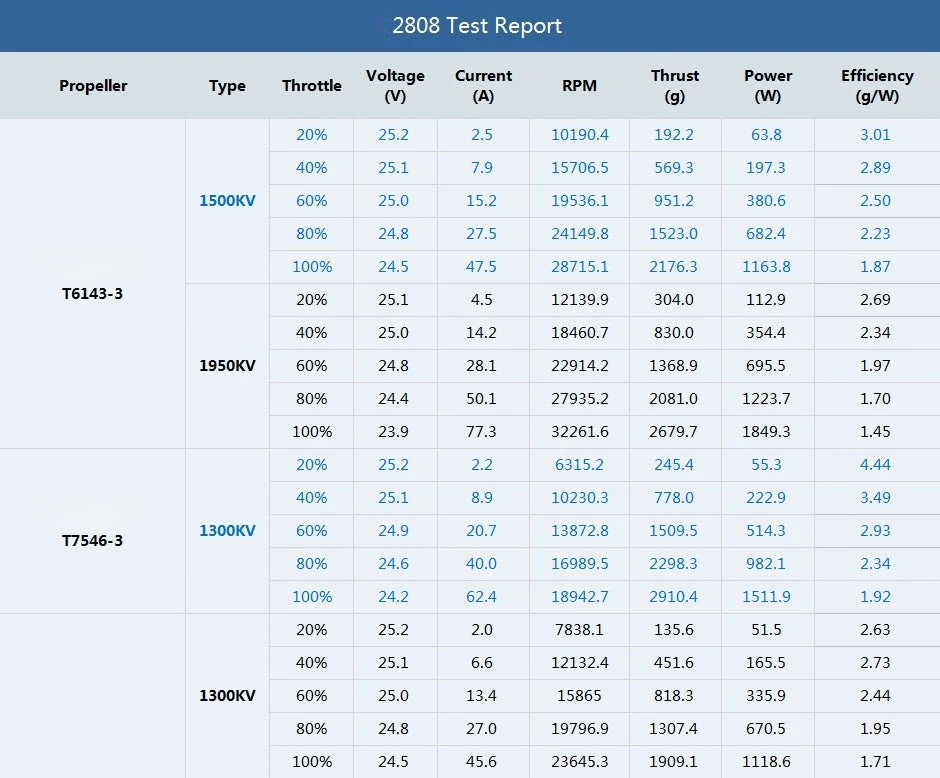940x778 pixels.
Task: Click the power value 1849.3
Action: pyautogui.click(x=767, y=432)
